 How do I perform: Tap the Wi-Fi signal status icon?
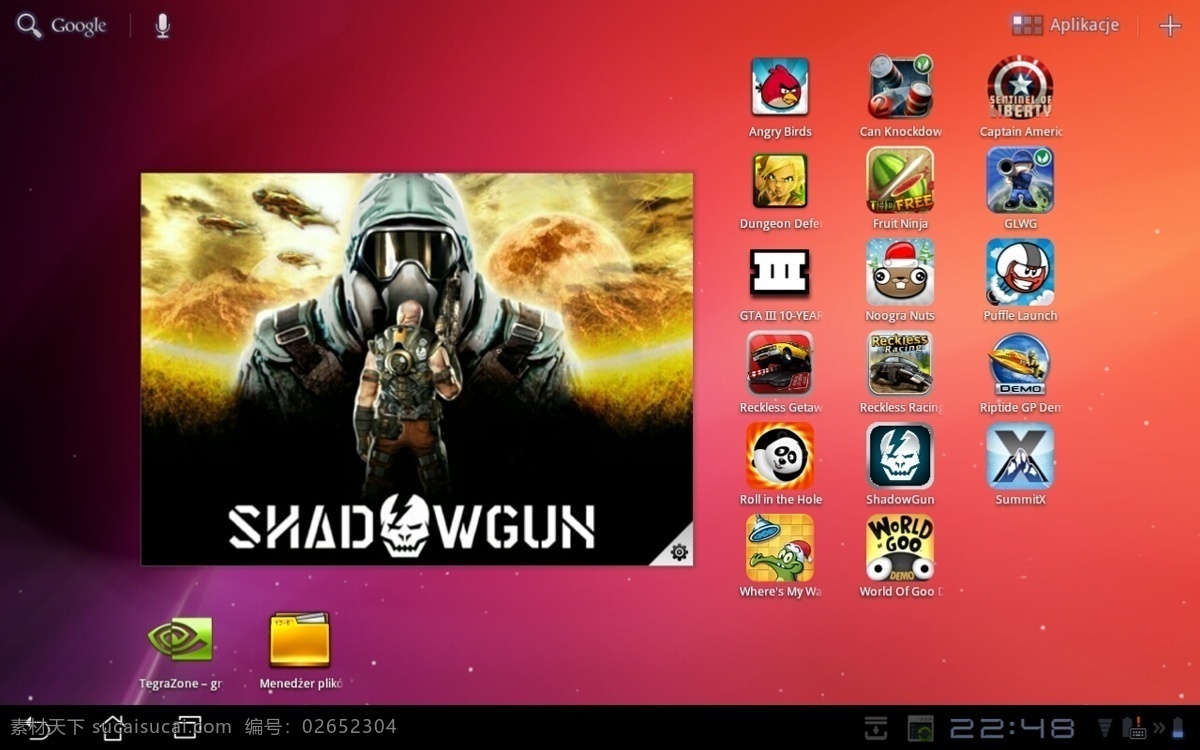[x=1105, y=728]
